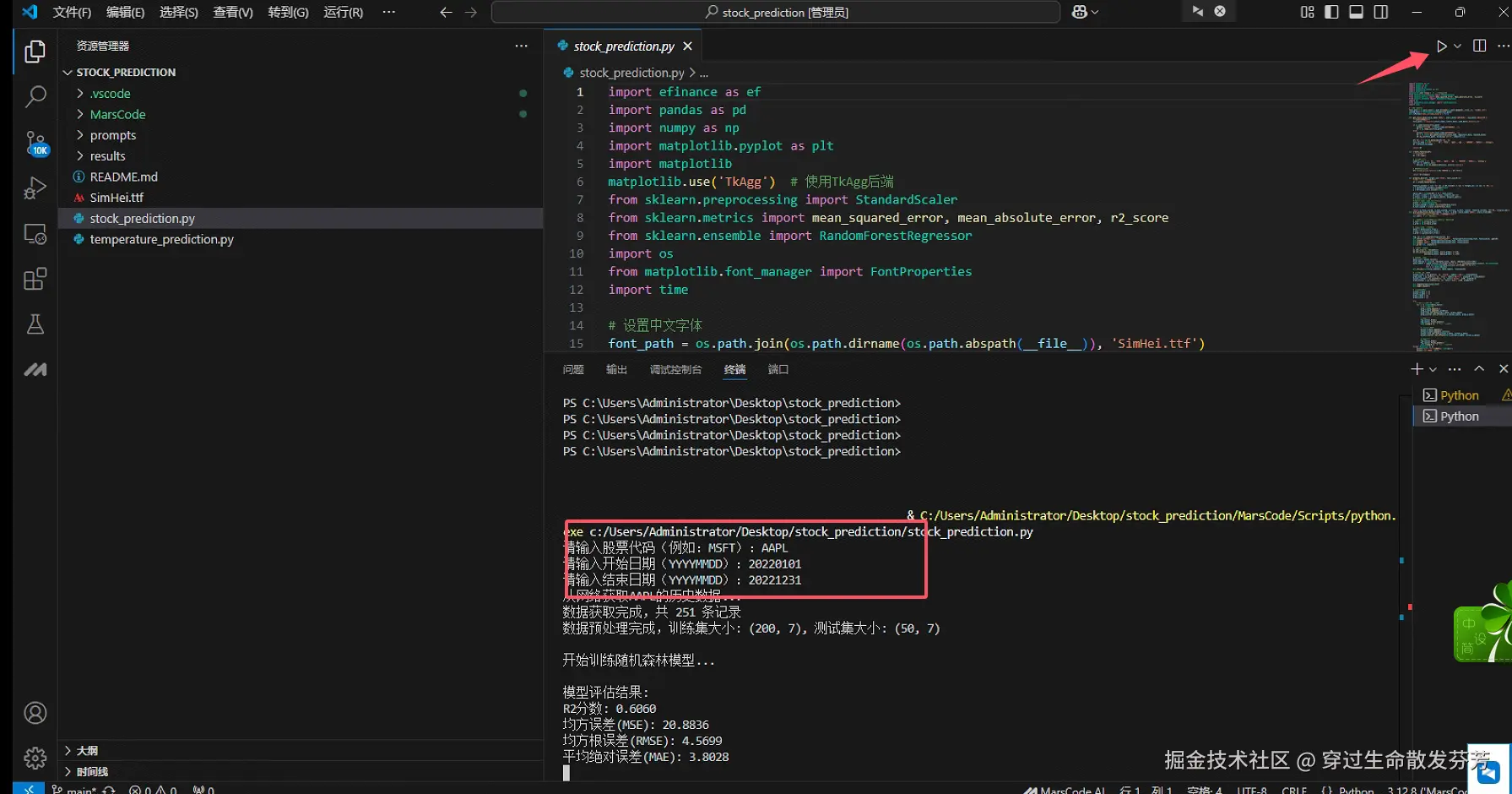Open the Run and Debug view
Screen dimensions: 1512x794
(35, 188)
